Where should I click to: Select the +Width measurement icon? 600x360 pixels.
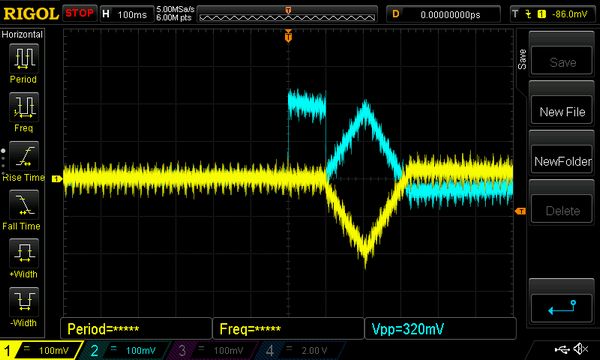click(24, 253)
